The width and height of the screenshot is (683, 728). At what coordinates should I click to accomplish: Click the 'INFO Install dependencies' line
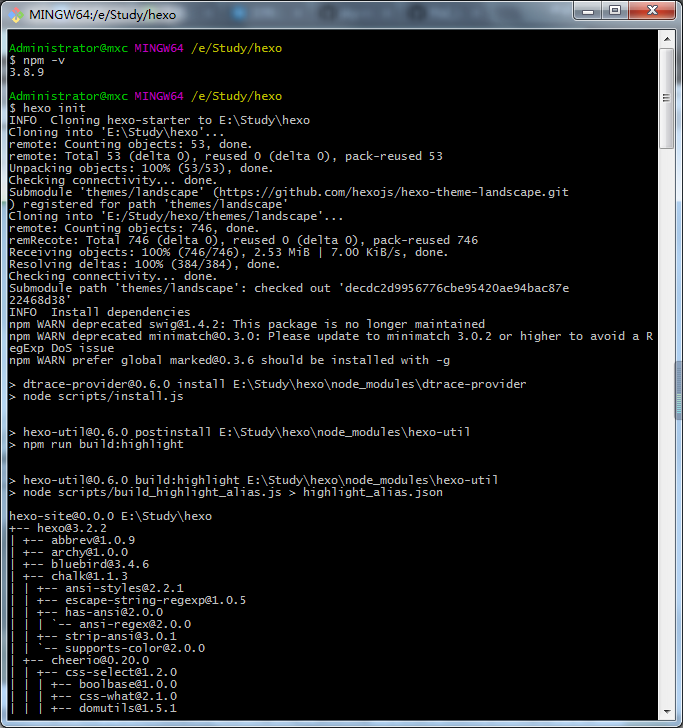[x=99, y=312]
